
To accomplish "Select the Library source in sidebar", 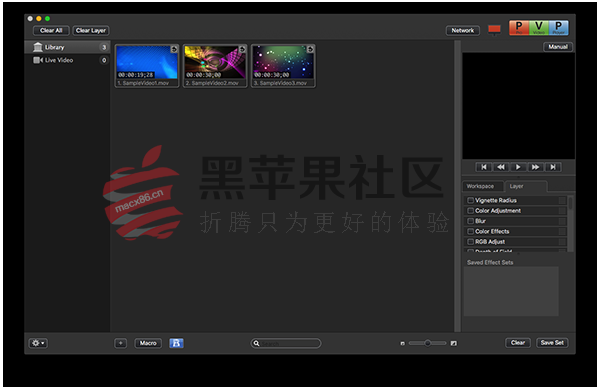I will click(67, 47).
